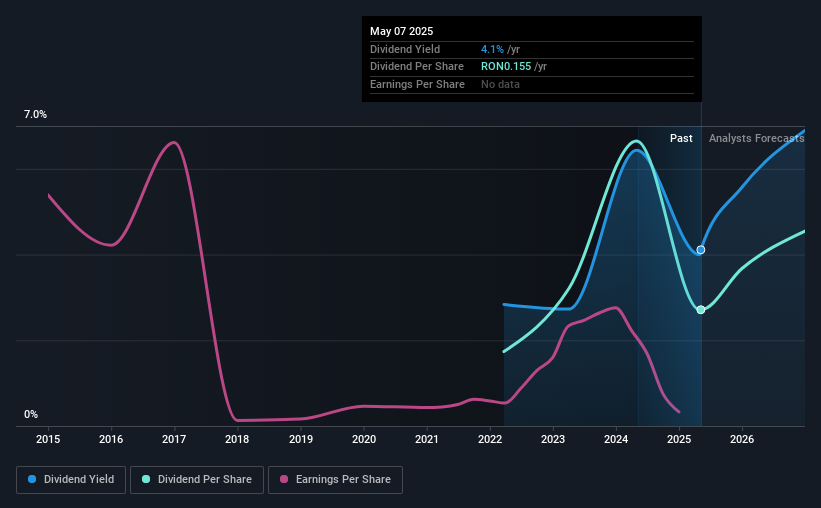
Task: Click the tooltip Dividend Yield row label
Action: 405,49
